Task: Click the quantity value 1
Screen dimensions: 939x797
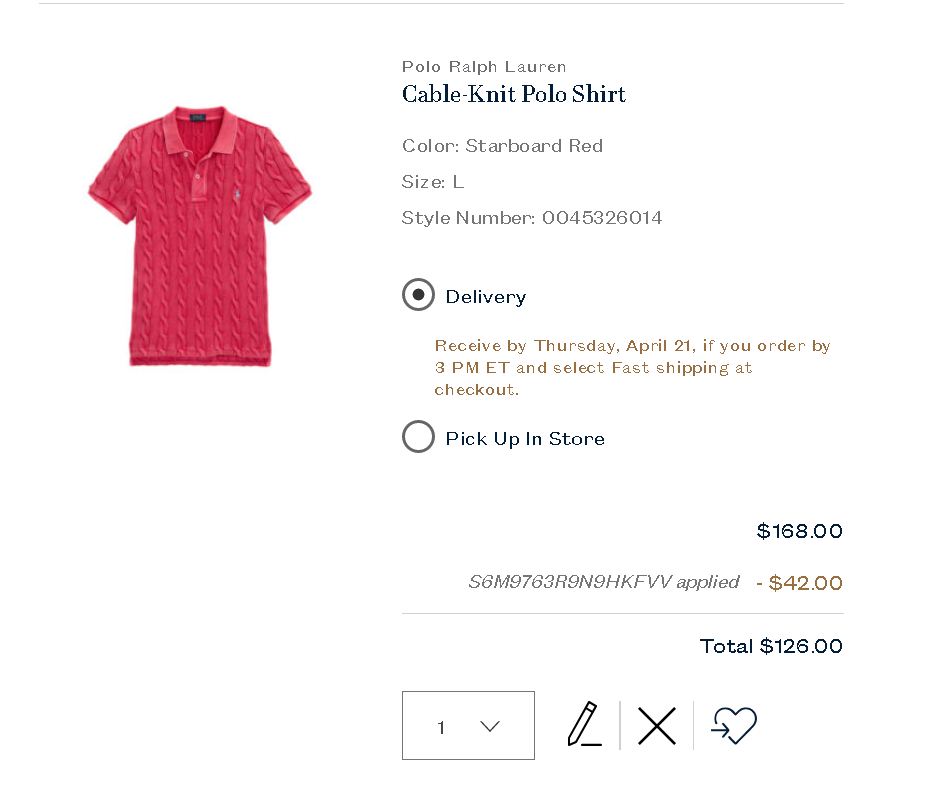Action: point(441,727)
